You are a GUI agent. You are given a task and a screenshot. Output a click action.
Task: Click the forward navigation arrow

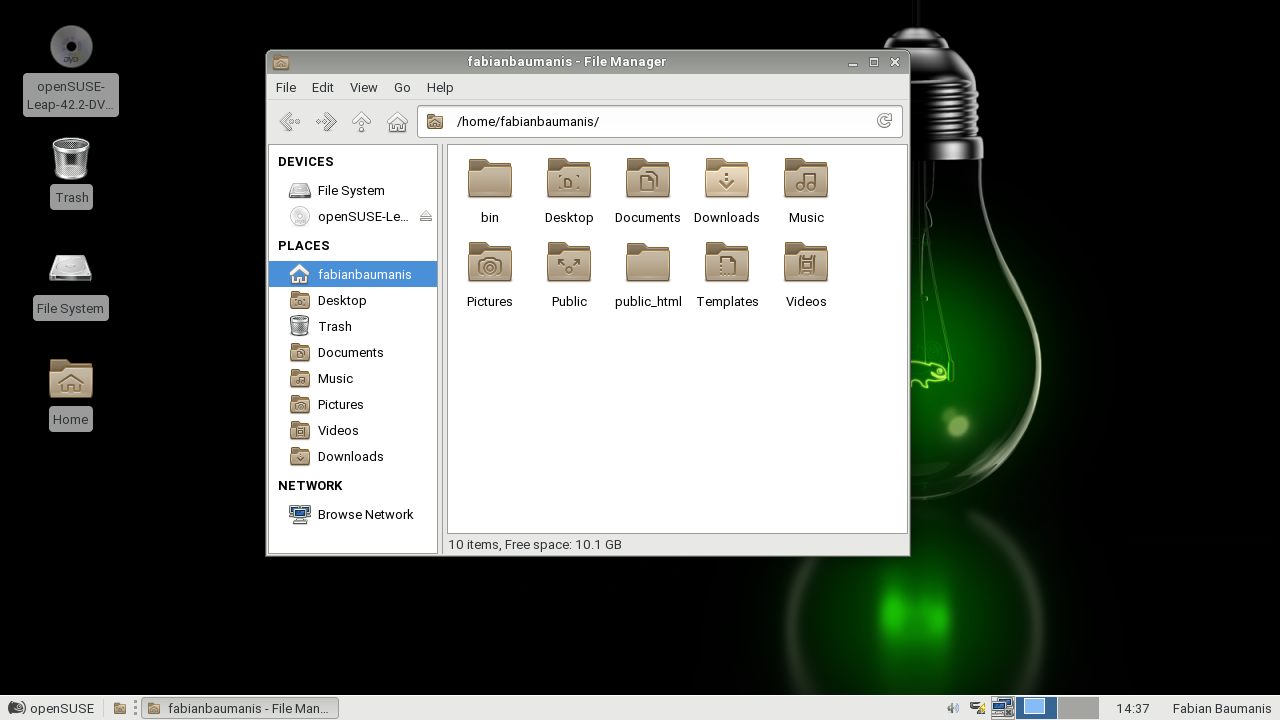326,122
